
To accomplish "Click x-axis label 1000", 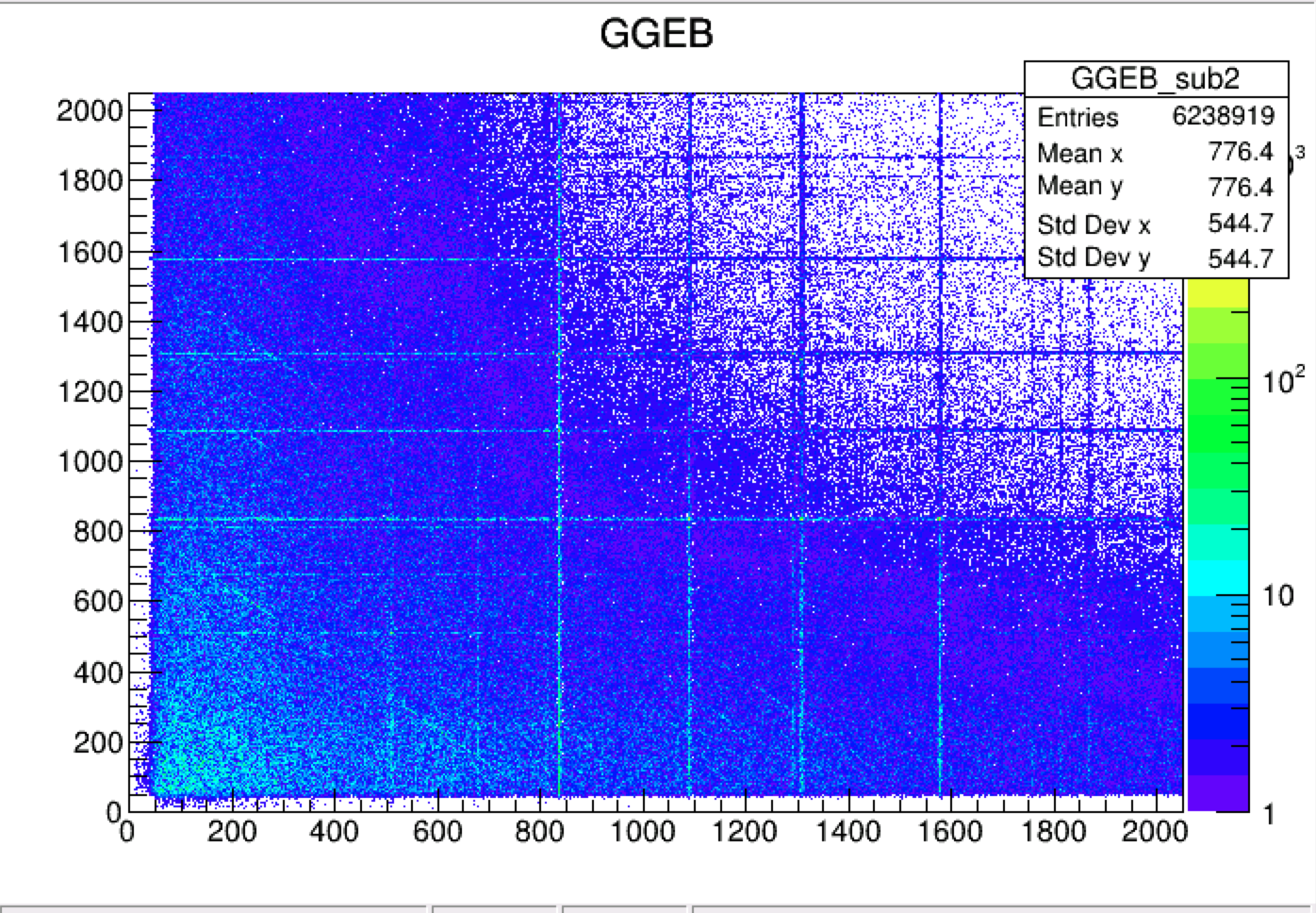I will 643,833.
